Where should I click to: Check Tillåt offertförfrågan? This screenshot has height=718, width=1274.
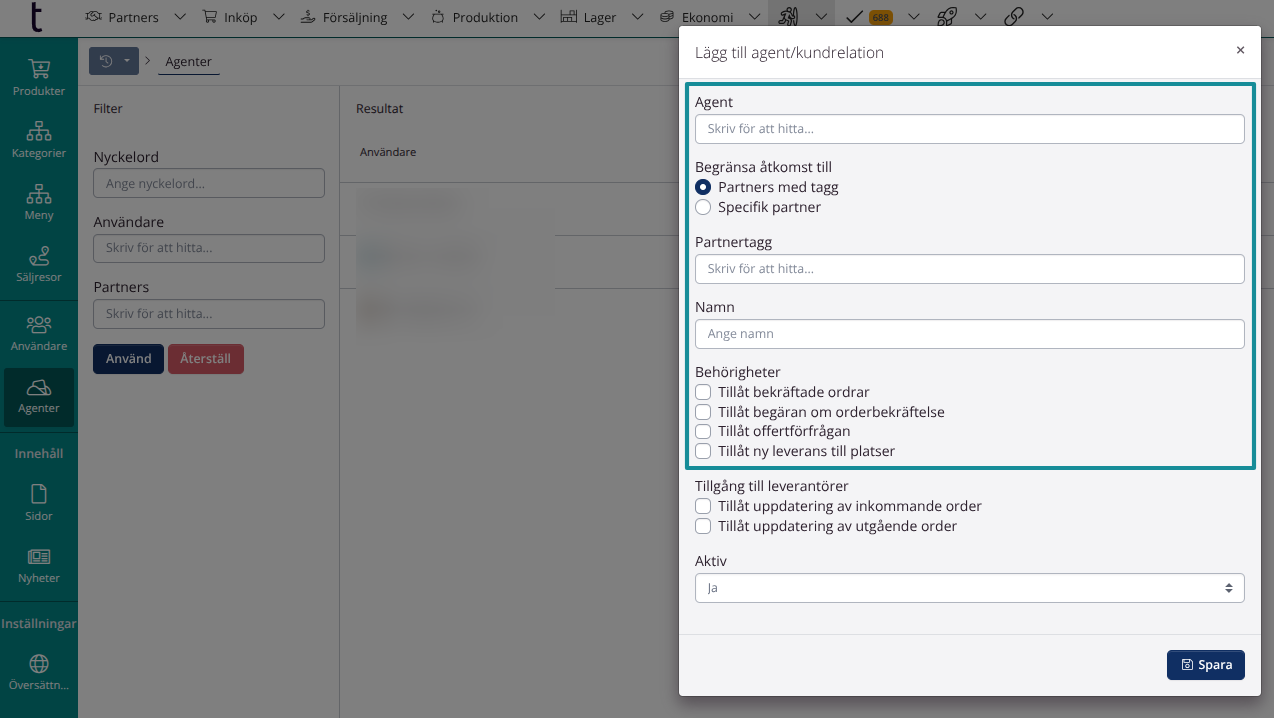point(704,431)
